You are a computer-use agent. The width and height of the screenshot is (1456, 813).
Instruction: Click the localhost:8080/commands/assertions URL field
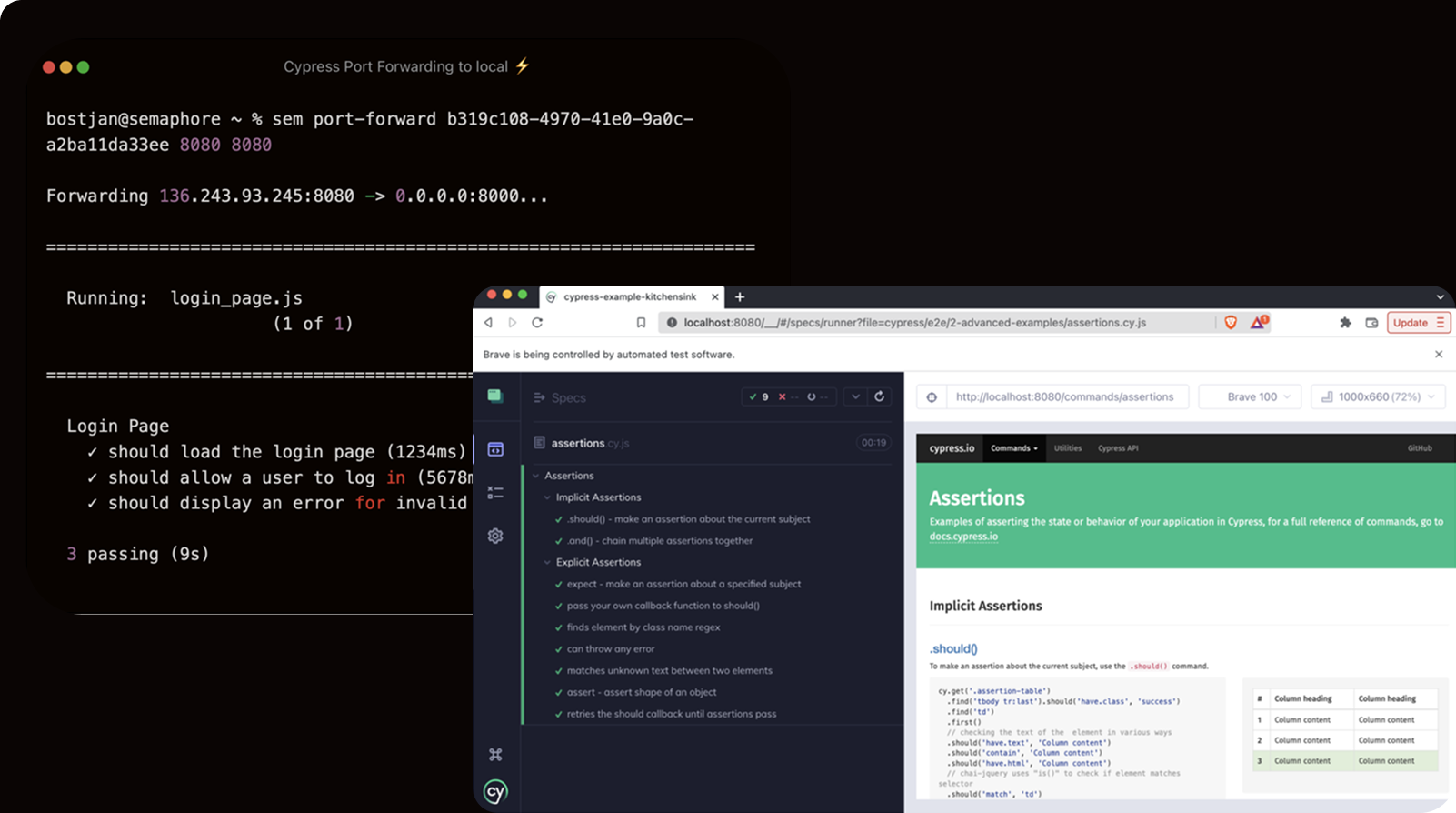point(1068,397)
